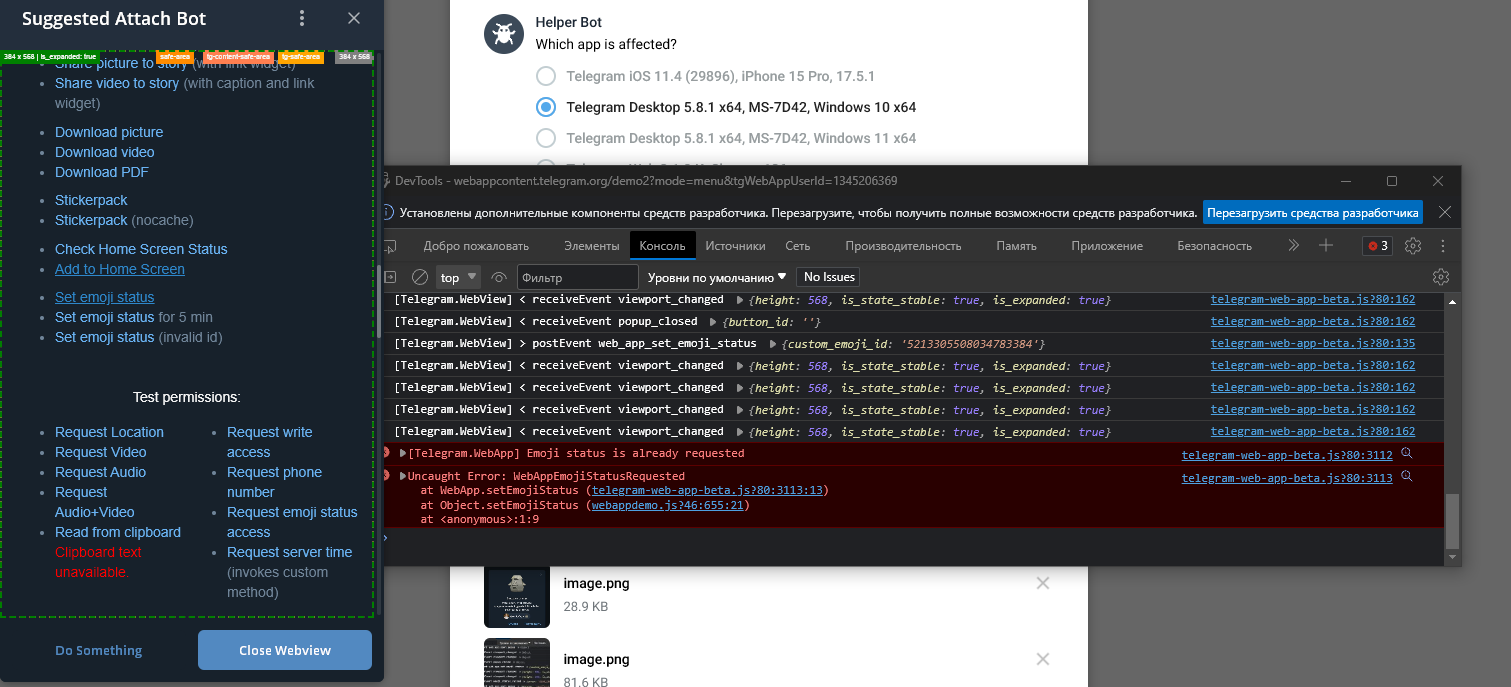Open telegram-web-app-beta.js?80:135 source link
The width and height of the screenshot is (1511, 687).
click(x=1313, y=343)
